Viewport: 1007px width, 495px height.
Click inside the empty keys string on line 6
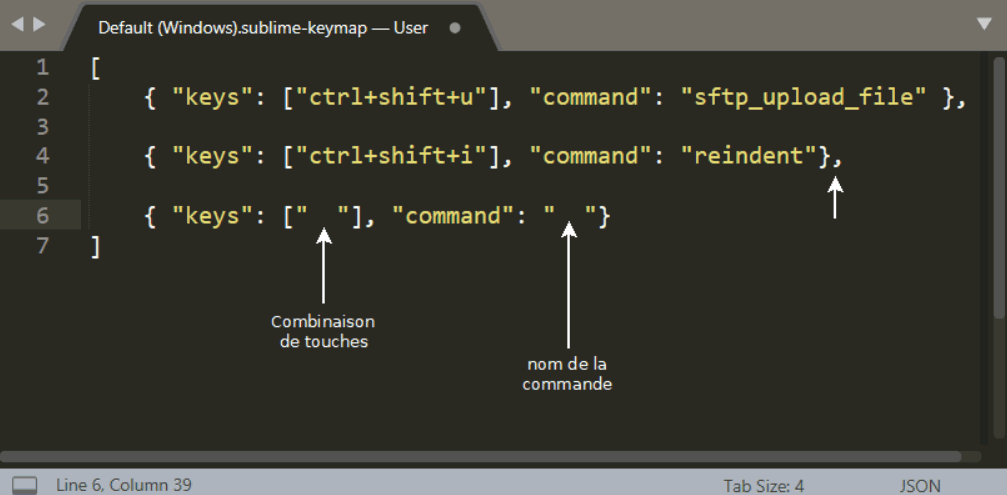tap(324, 215)
